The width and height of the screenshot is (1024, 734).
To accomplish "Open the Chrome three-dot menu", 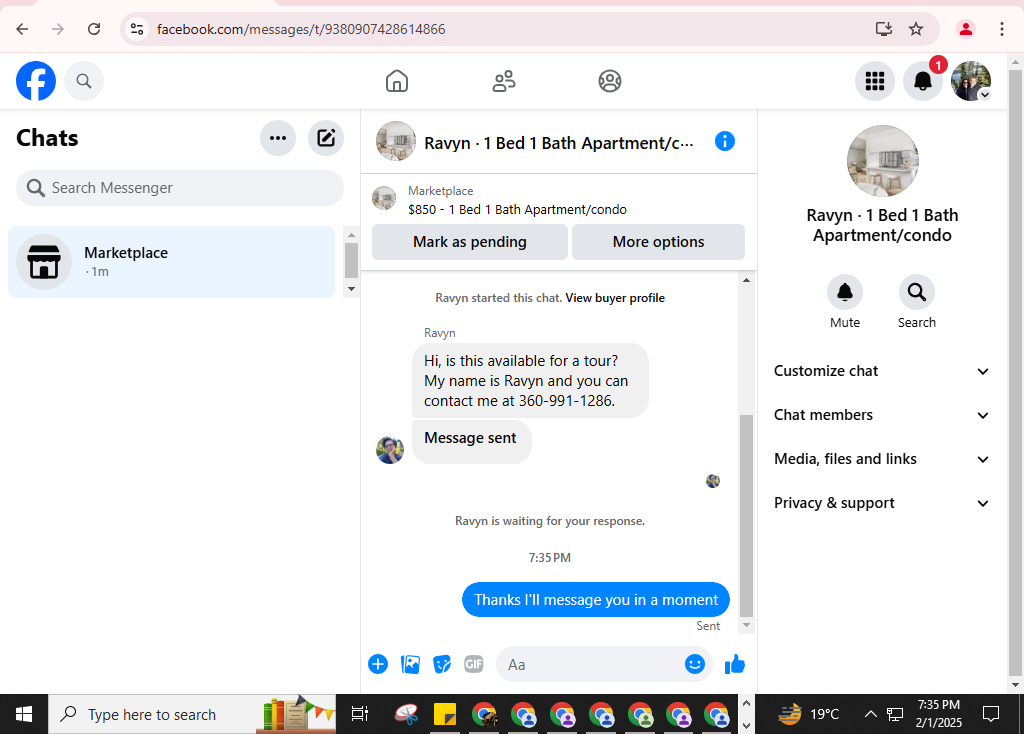I will [1001, 29].
